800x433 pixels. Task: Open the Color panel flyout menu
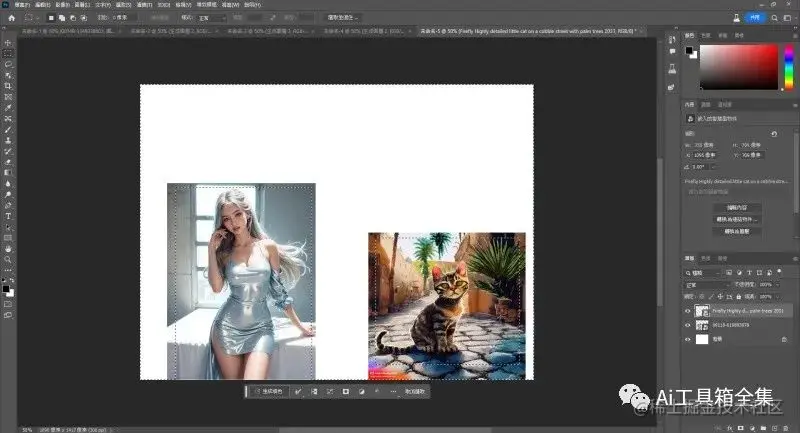795,36
